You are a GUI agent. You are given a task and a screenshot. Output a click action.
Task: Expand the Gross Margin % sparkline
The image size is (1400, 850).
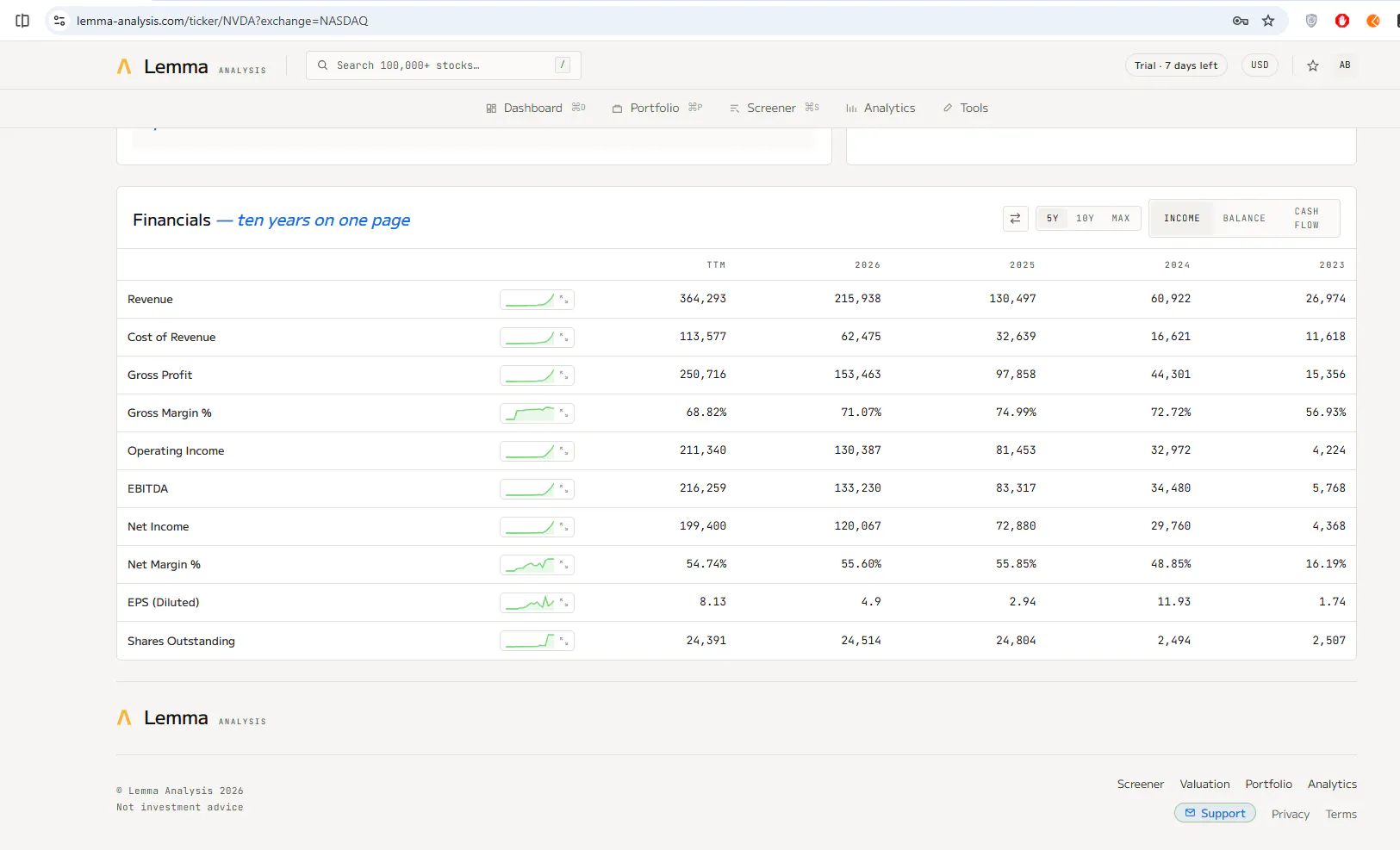537,413
